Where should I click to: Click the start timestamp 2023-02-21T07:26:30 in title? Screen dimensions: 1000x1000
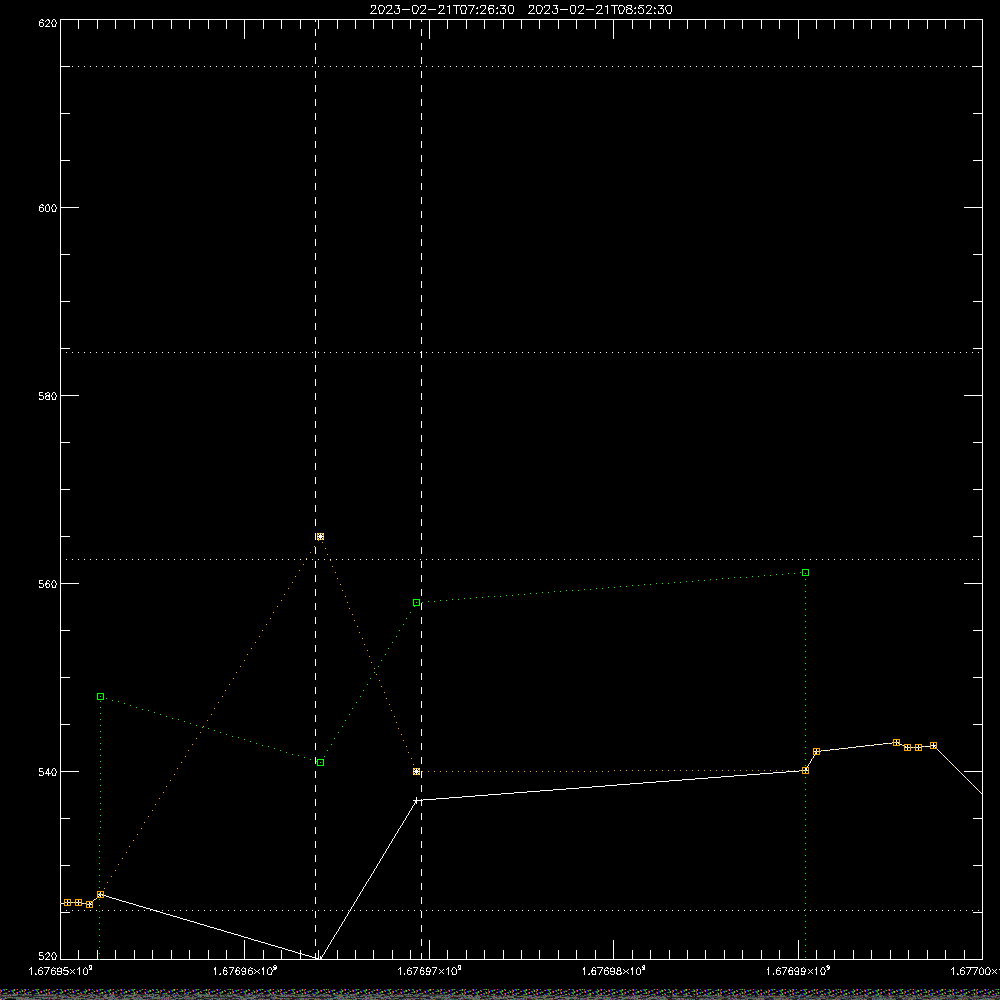(x=442, y=10)
